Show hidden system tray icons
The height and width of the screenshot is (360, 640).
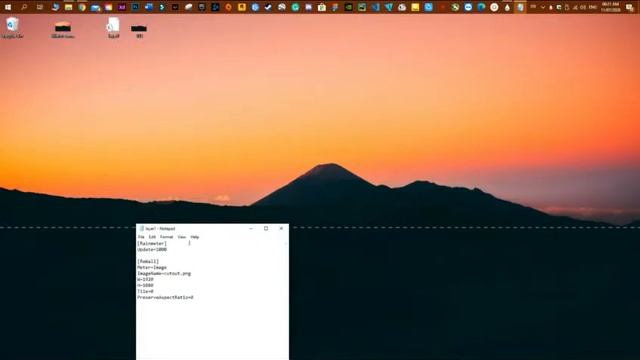click(542, 7)
